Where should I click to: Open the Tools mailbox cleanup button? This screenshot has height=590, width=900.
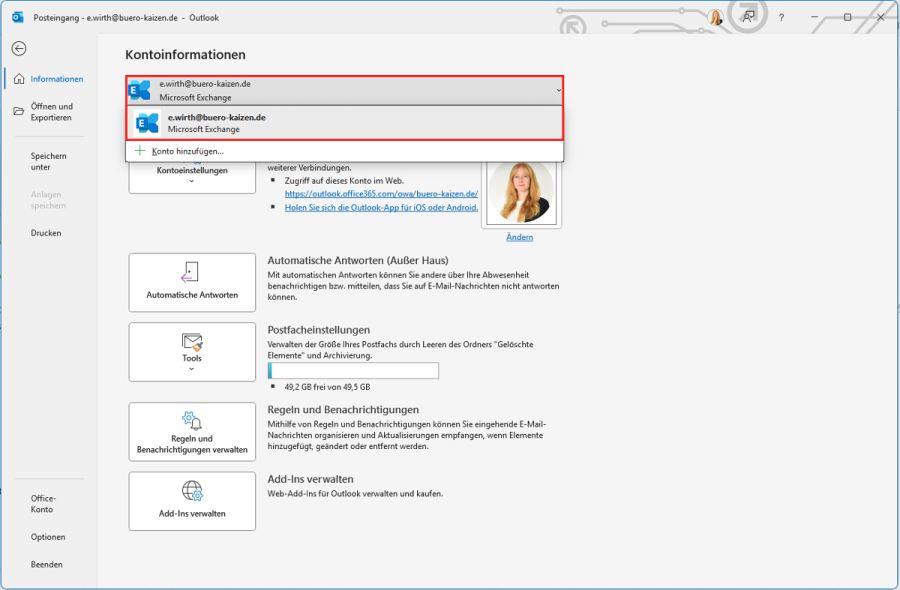click(x=192, y=350)
